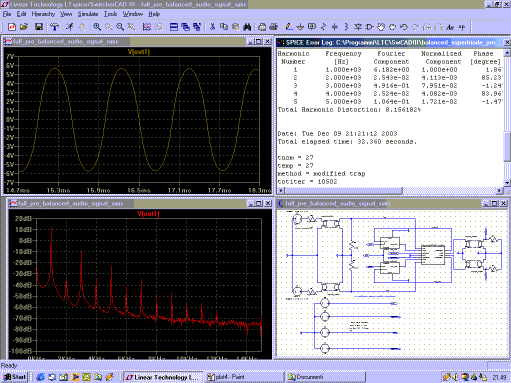
Task: Save with the floppy disk icon
Action: coord(39,27)
